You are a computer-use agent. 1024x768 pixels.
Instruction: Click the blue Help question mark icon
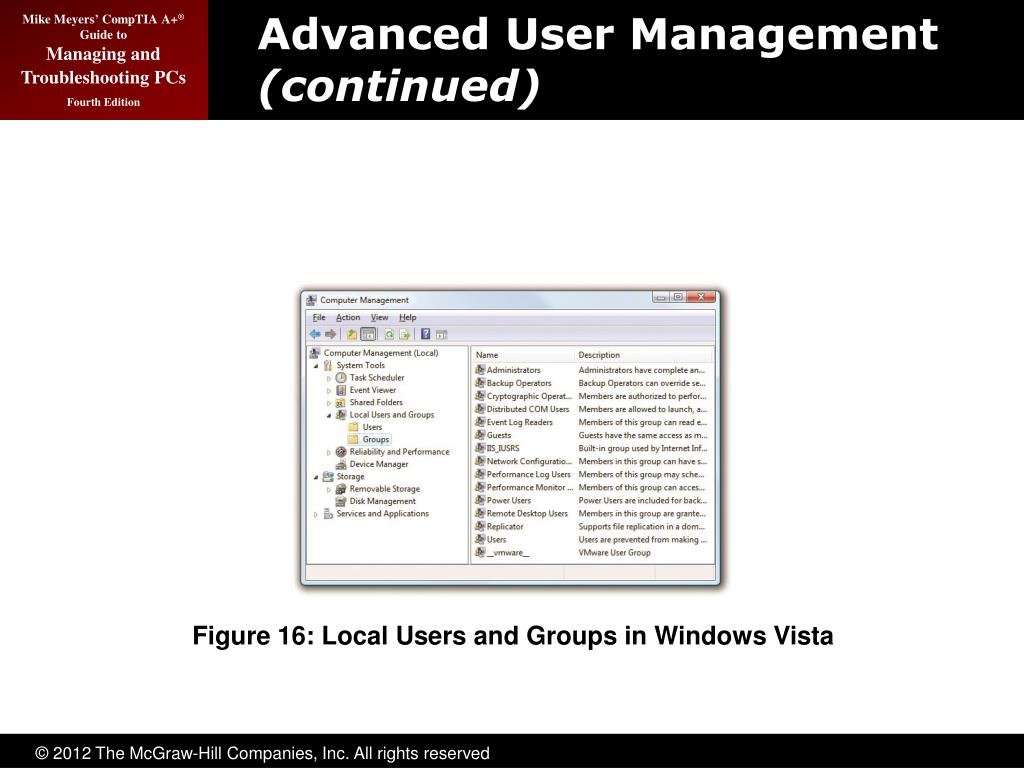[x=425, y=334]
